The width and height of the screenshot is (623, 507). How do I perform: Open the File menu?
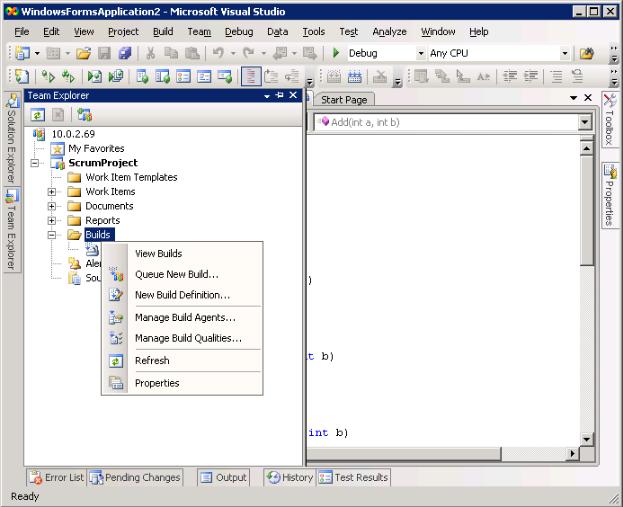21,32
